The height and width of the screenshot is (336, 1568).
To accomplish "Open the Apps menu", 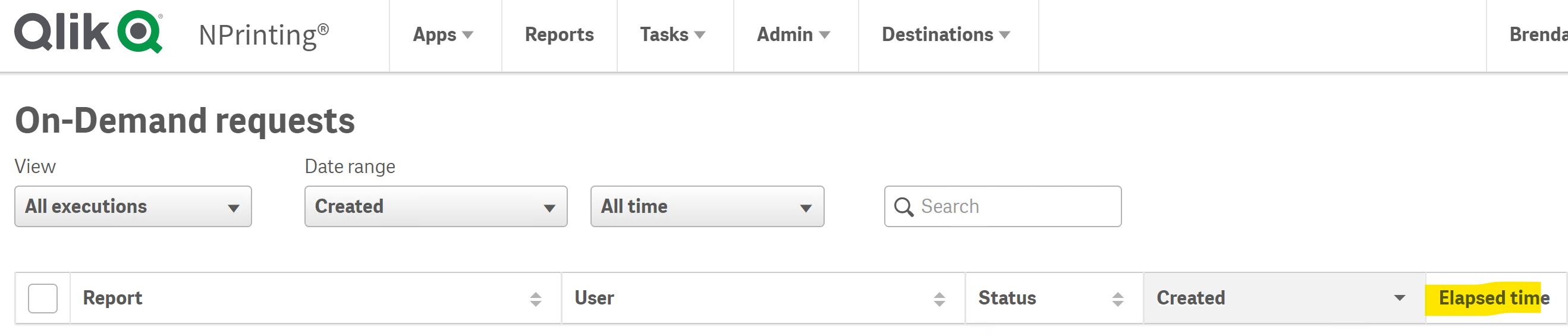I will point(443,34).
